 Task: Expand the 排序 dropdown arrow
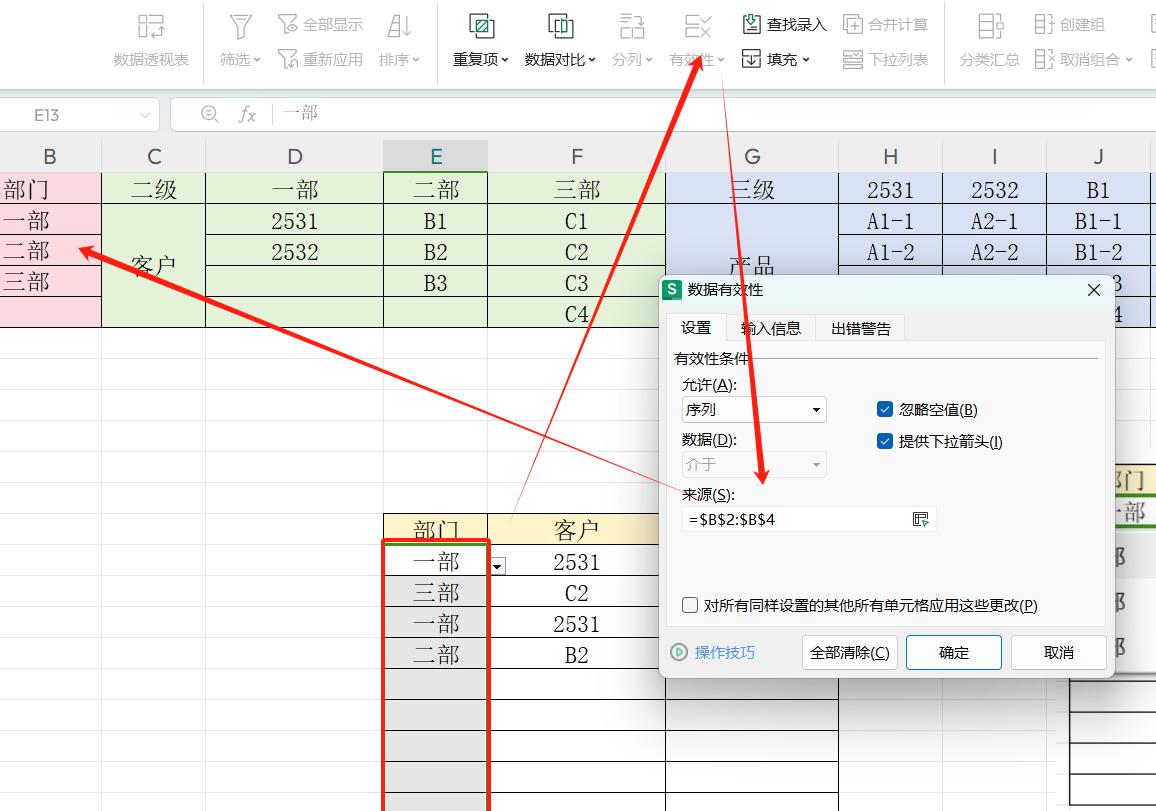pyautogui.click(x=416, y=60)
